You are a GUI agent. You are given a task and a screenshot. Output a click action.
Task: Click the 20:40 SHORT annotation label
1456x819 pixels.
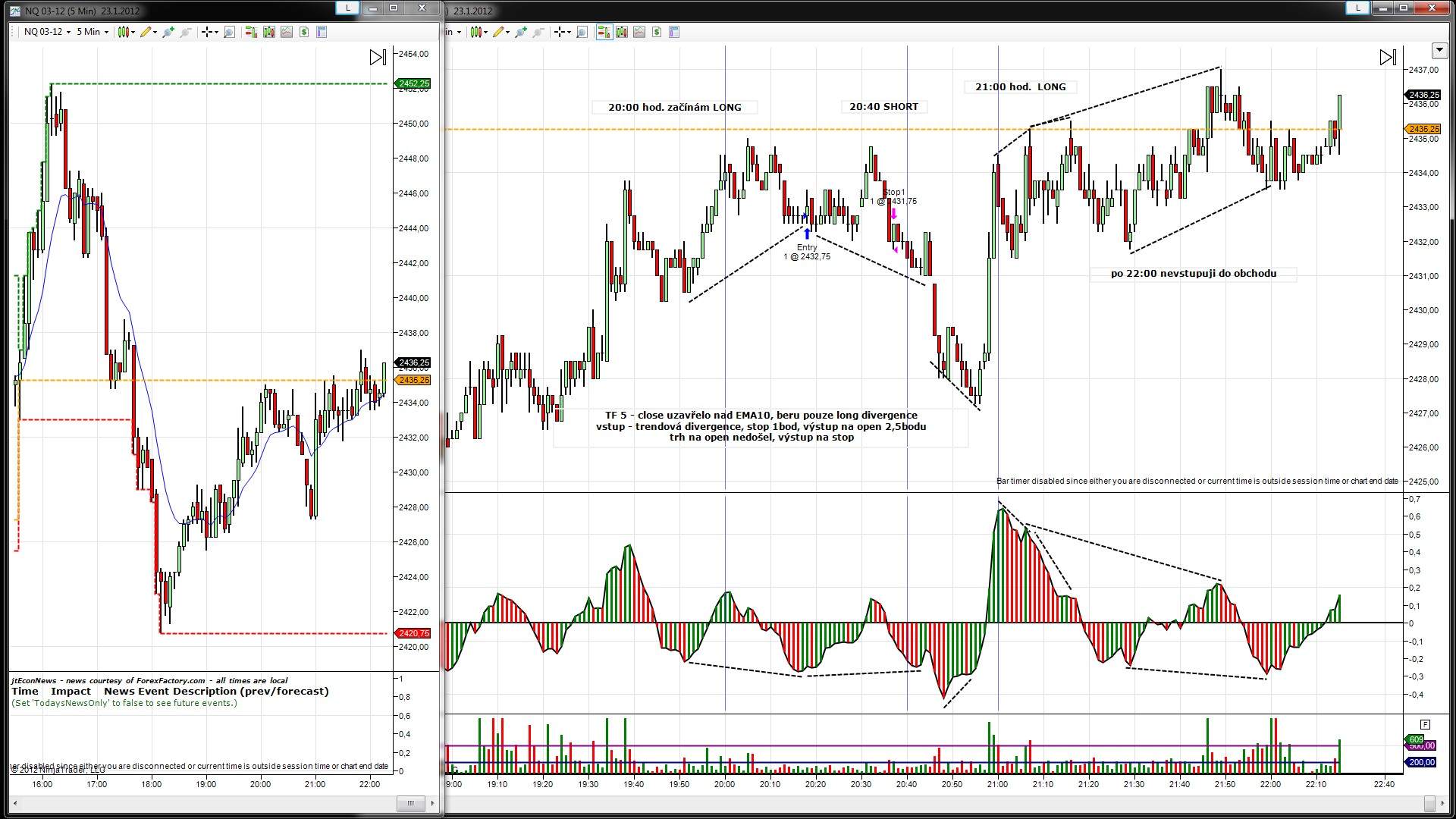[x=883, y=107]
